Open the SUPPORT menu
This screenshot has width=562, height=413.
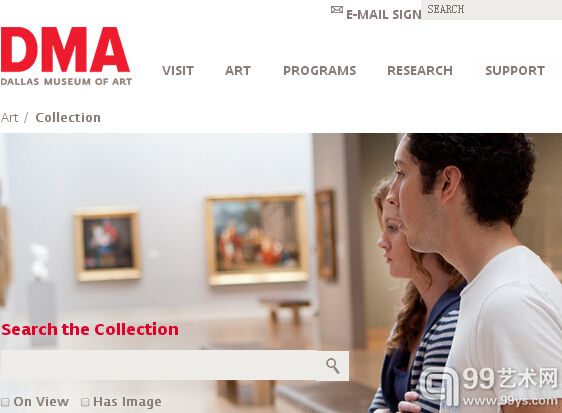[x=515, y=71]
